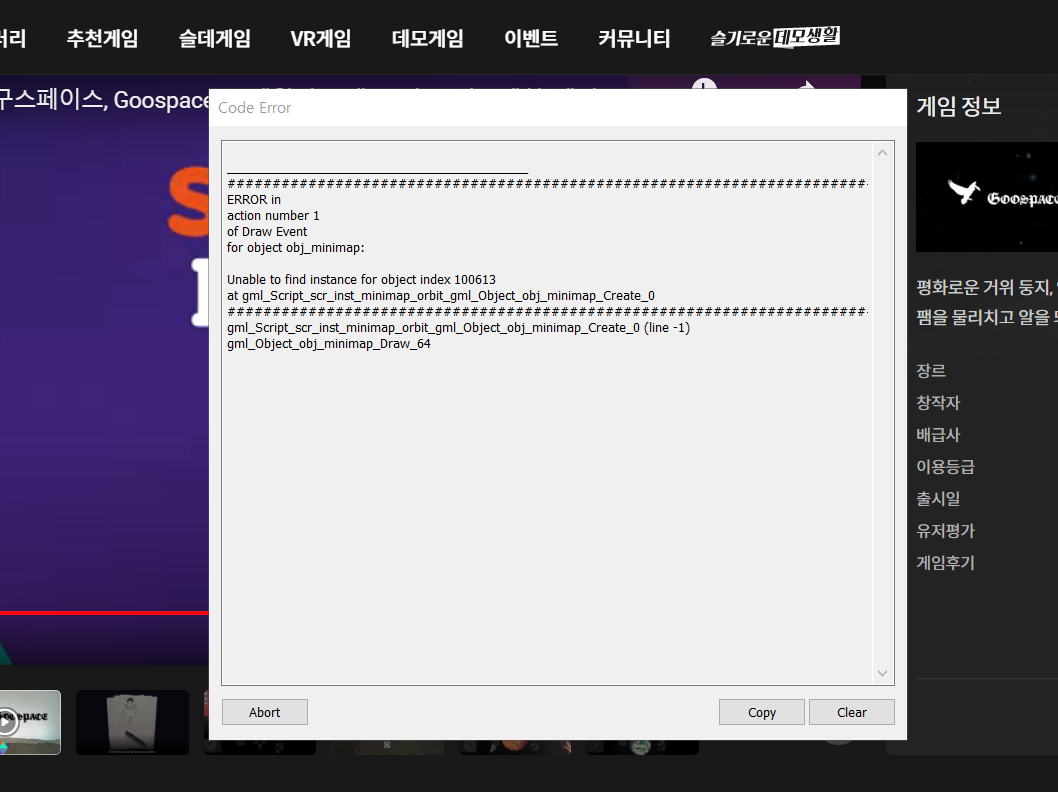
Task: Open the 커뮤니티 menu
Action: pos(634,39)
